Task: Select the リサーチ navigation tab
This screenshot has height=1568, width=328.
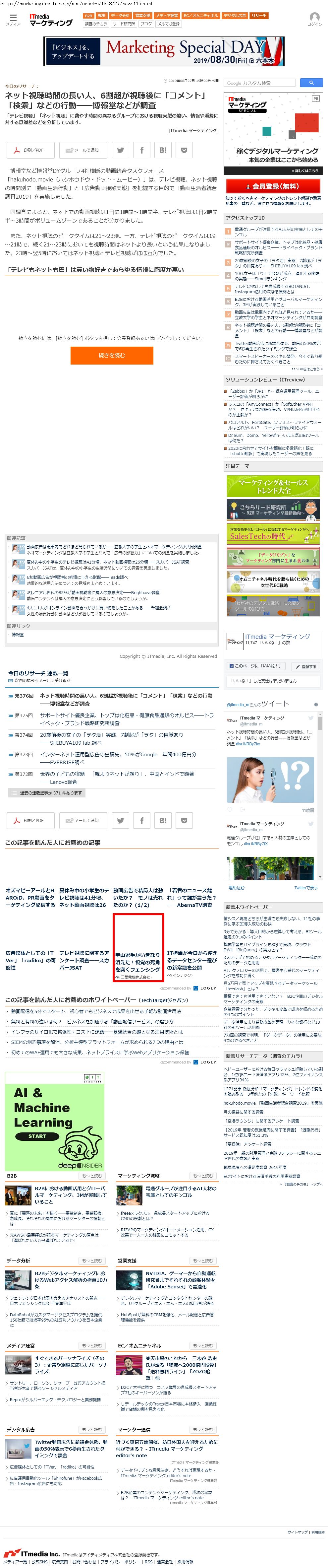Action: 259,16
